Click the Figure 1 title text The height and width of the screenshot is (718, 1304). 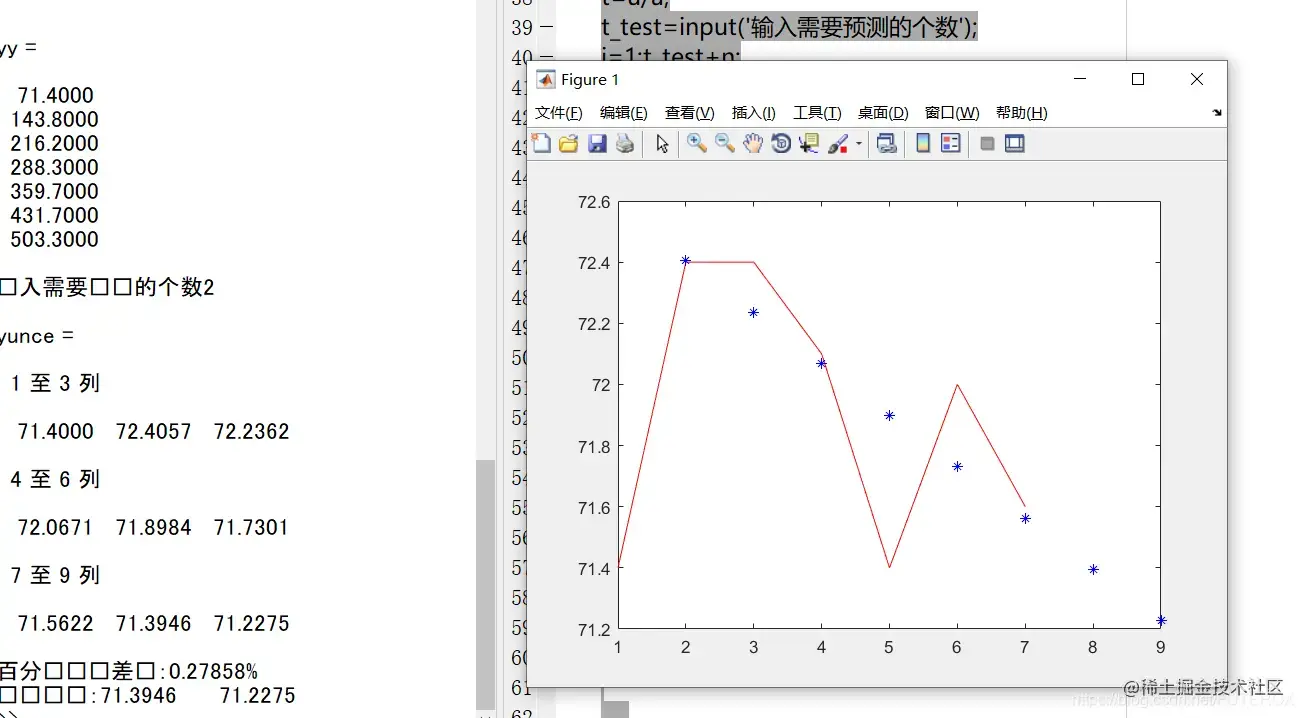(590, 80)
